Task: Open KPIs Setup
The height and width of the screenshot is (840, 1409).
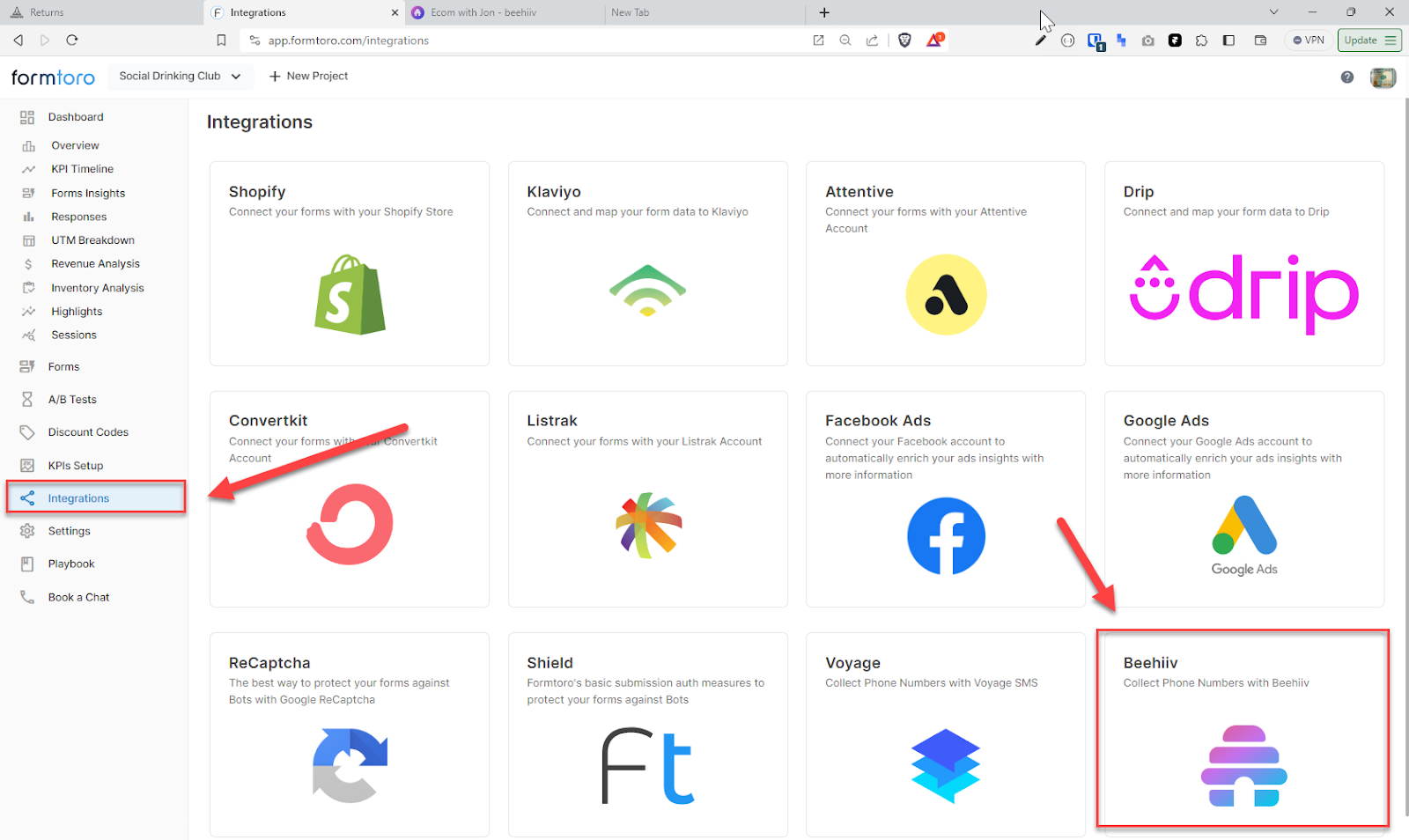Action: point(76,466)
